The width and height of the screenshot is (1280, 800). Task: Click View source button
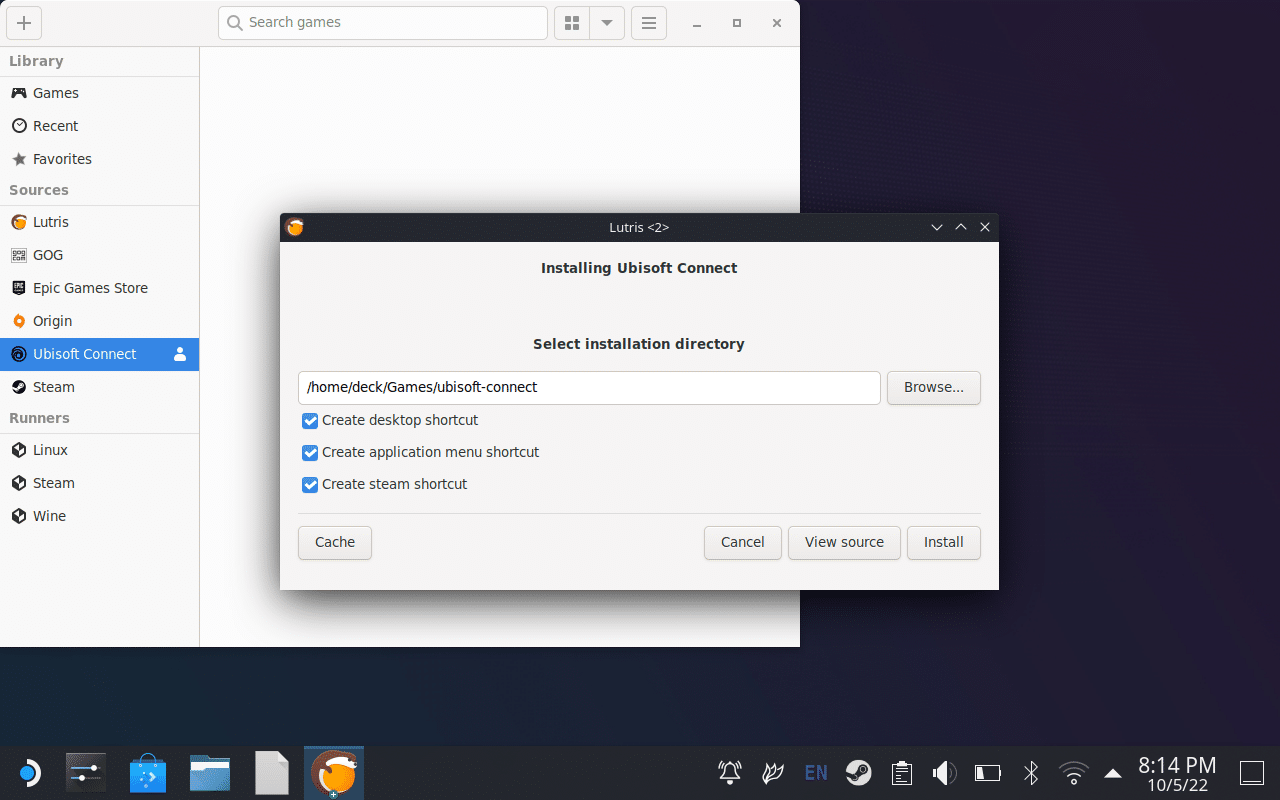844,543
